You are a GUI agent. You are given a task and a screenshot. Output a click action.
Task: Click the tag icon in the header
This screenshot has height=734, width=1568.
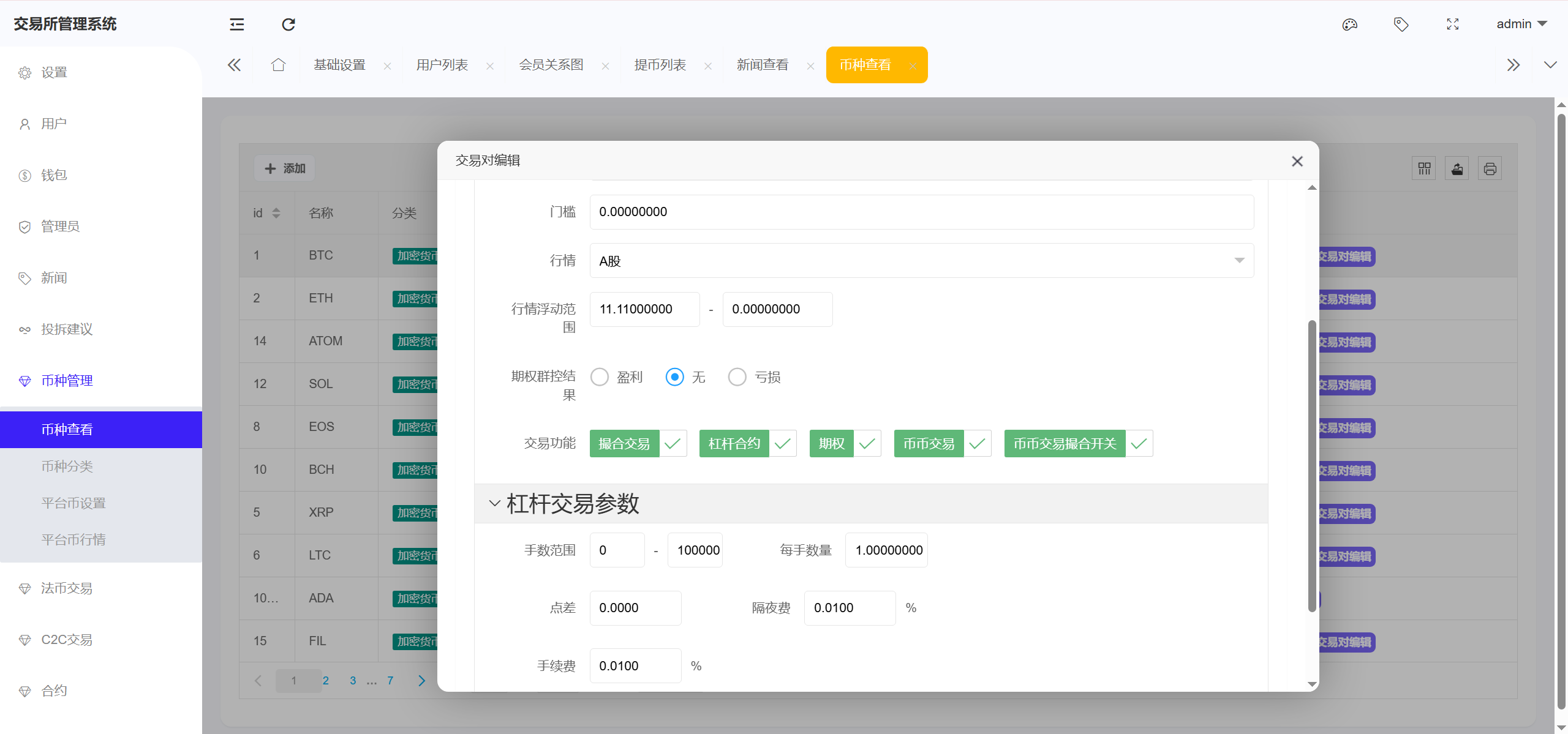coord(1401,24)
